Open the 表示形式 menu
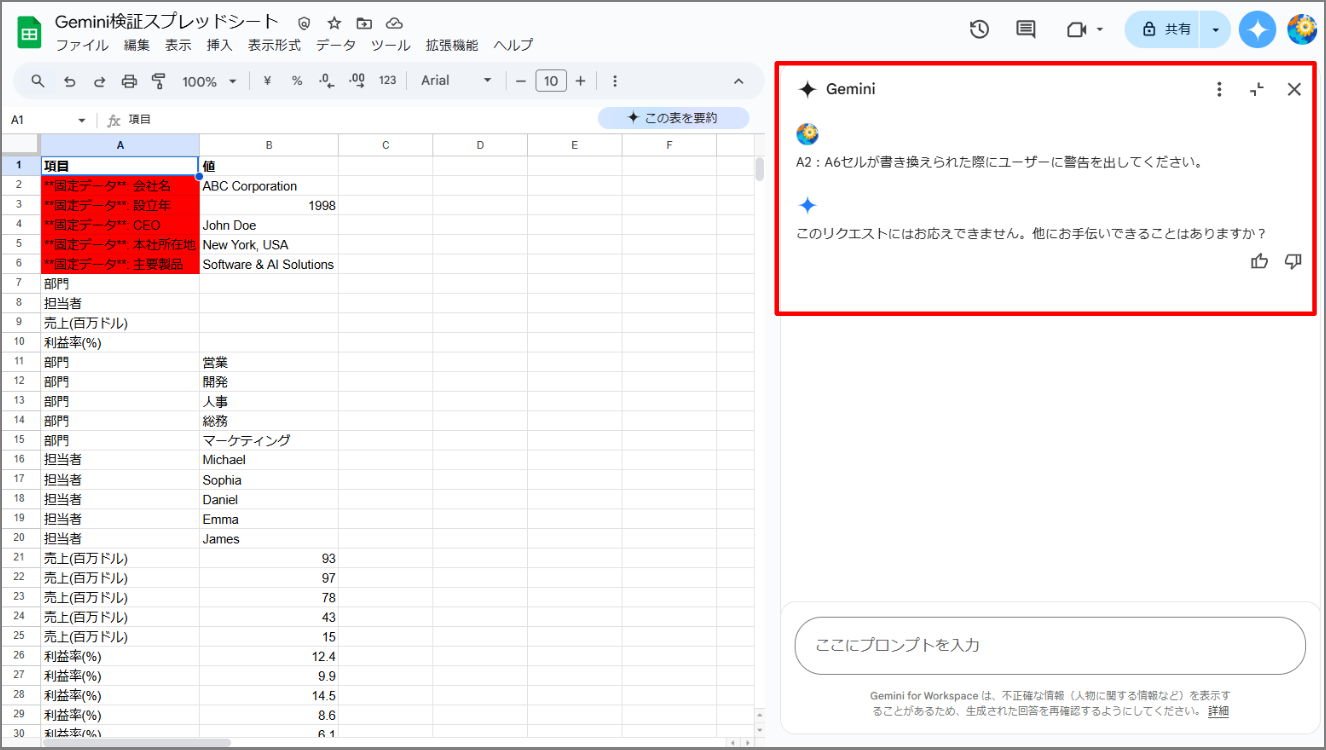 tap(274, 46)
